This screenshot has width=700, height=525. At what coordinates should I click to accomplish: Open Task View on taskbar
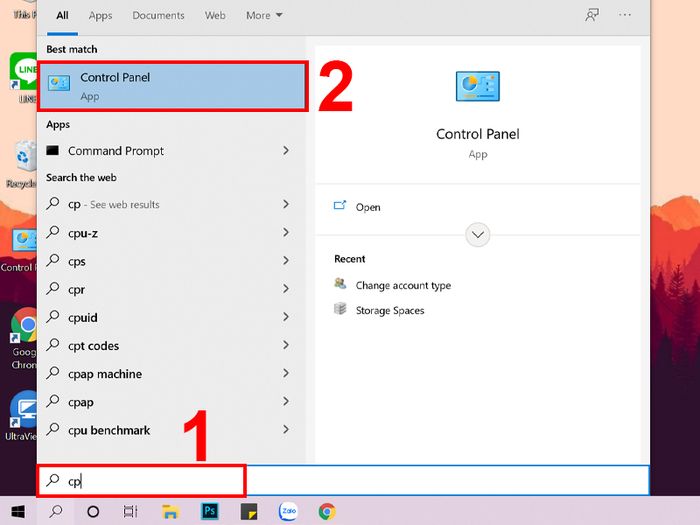130,511
